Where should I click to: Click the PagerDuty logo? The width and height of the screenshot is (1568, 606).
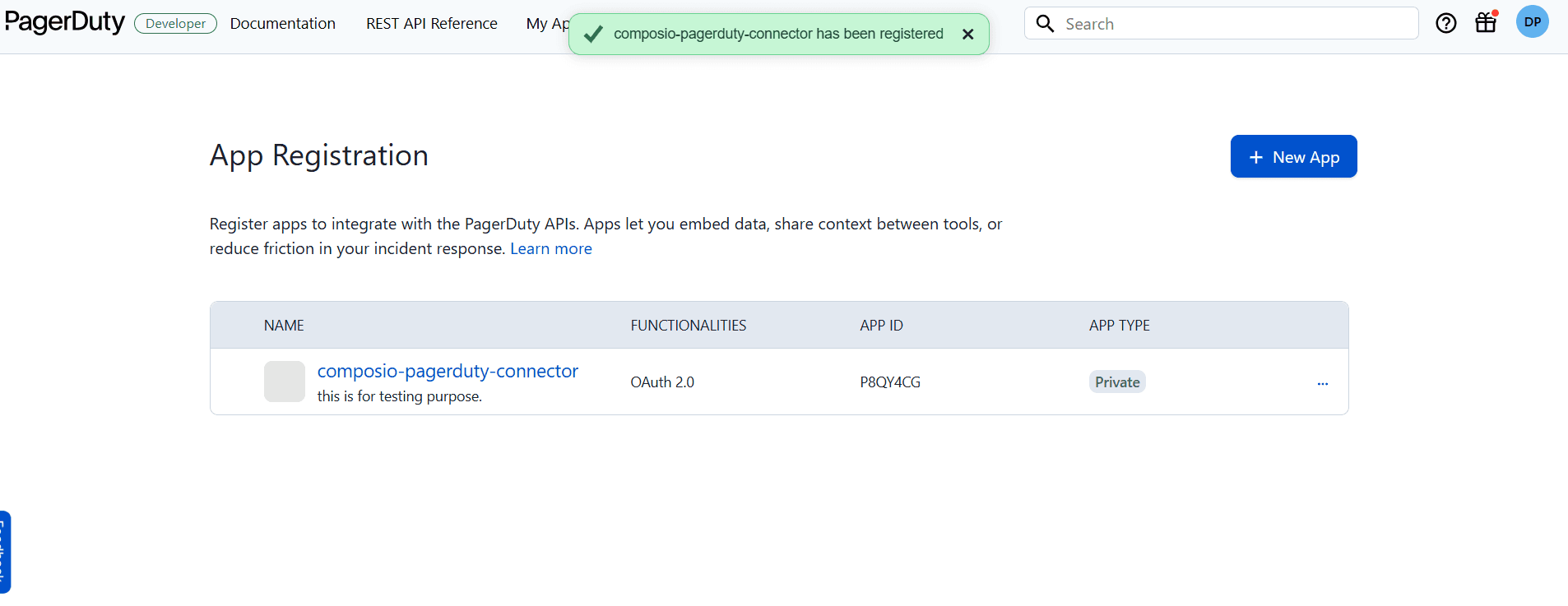pyautogui.click(x=65, y=22)
